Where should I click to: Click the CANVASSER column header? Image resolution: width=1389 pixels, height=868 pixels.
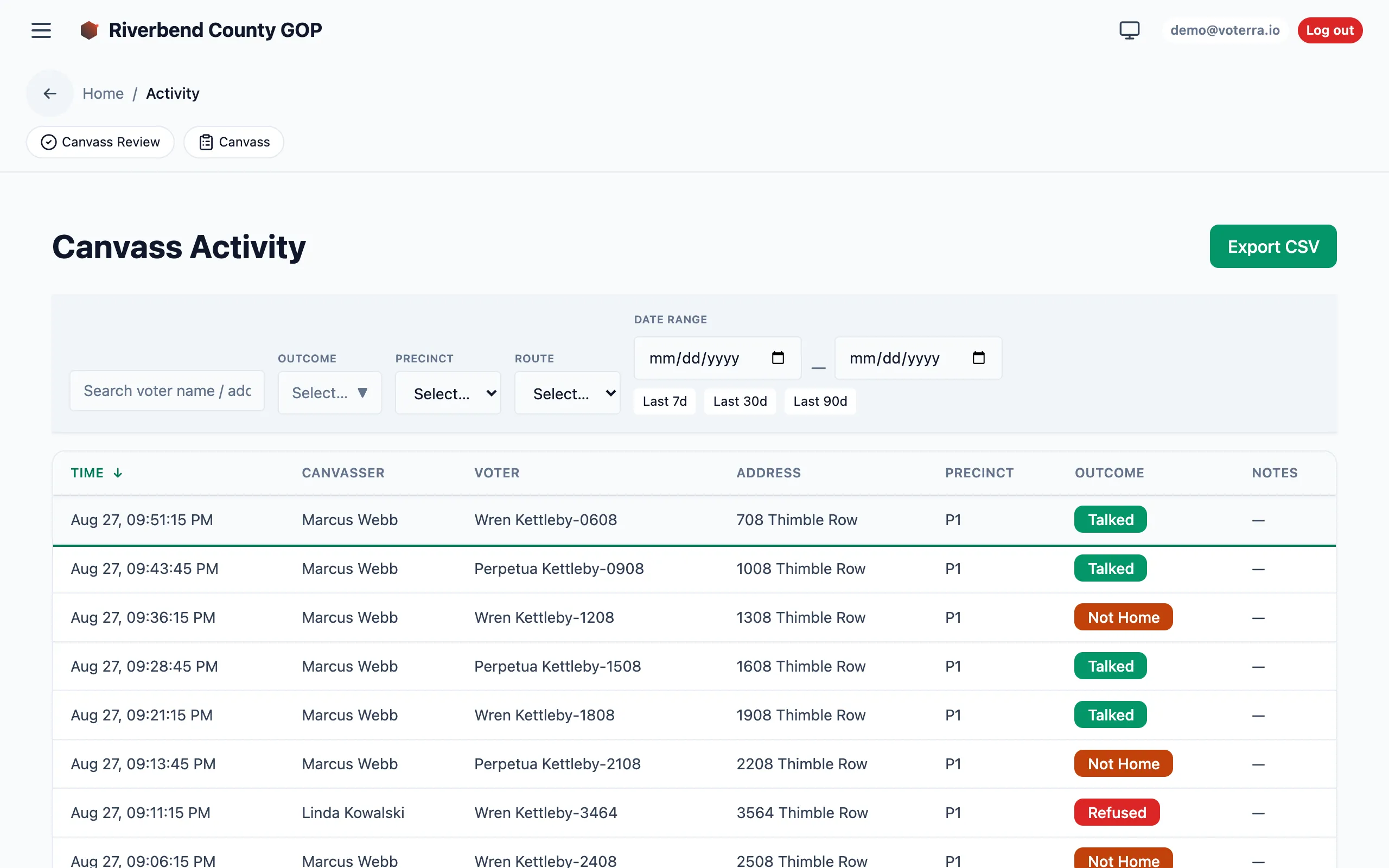pos(343,473)
